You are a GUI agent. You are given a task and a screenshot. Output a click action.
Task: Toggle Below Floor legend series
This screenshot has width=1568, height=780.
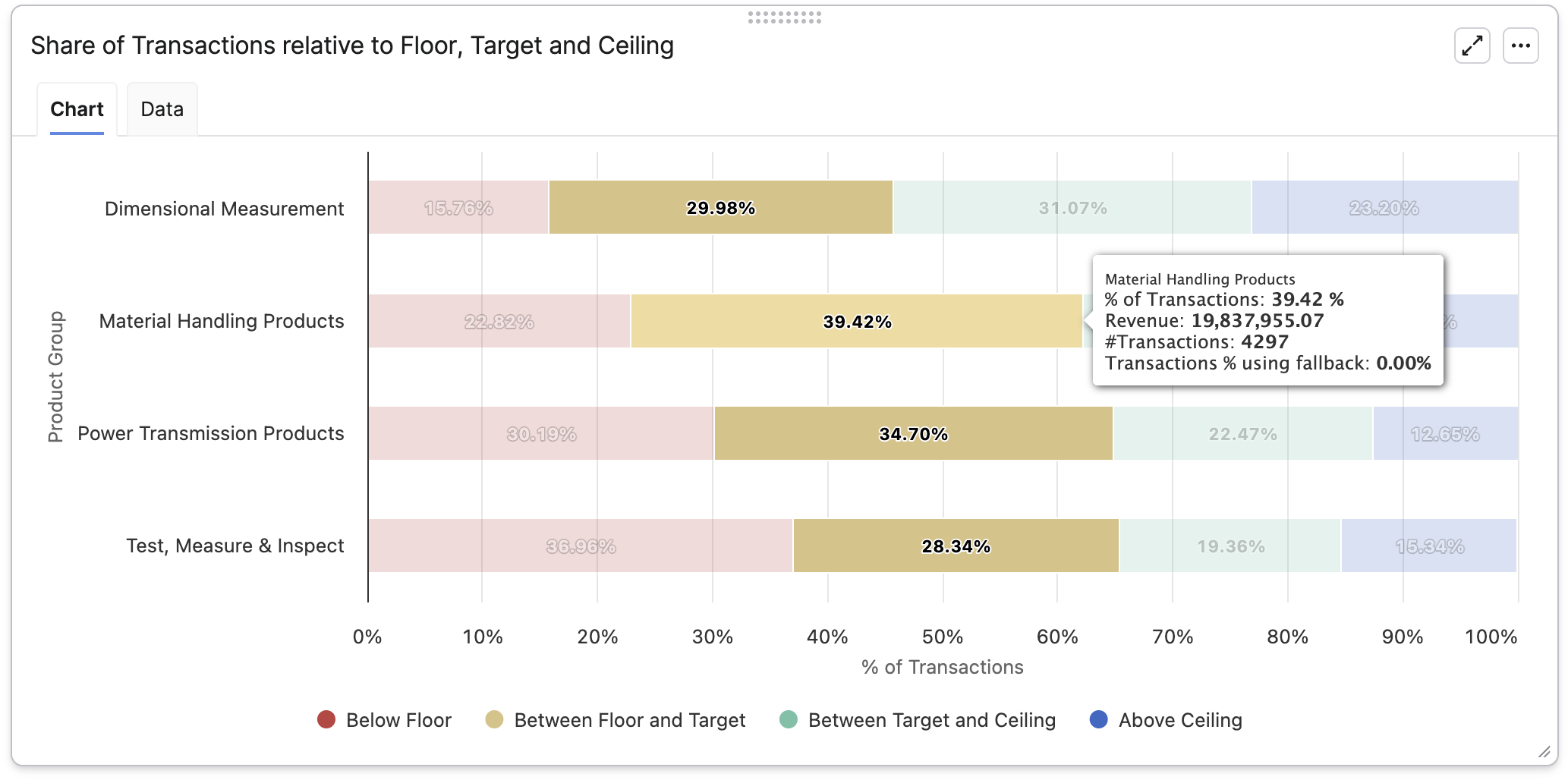point(398,720)
